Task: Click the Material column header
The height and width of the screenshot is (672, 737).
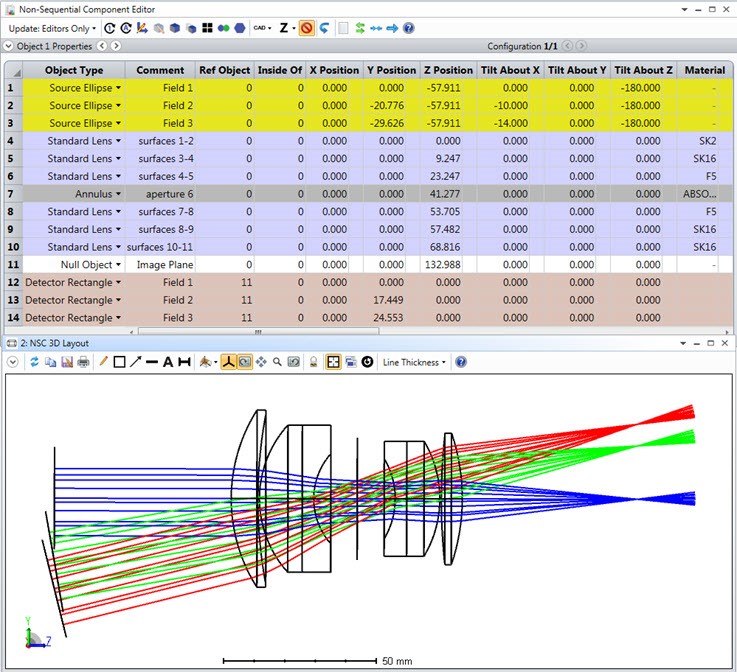Action: (x=705, y=70)
